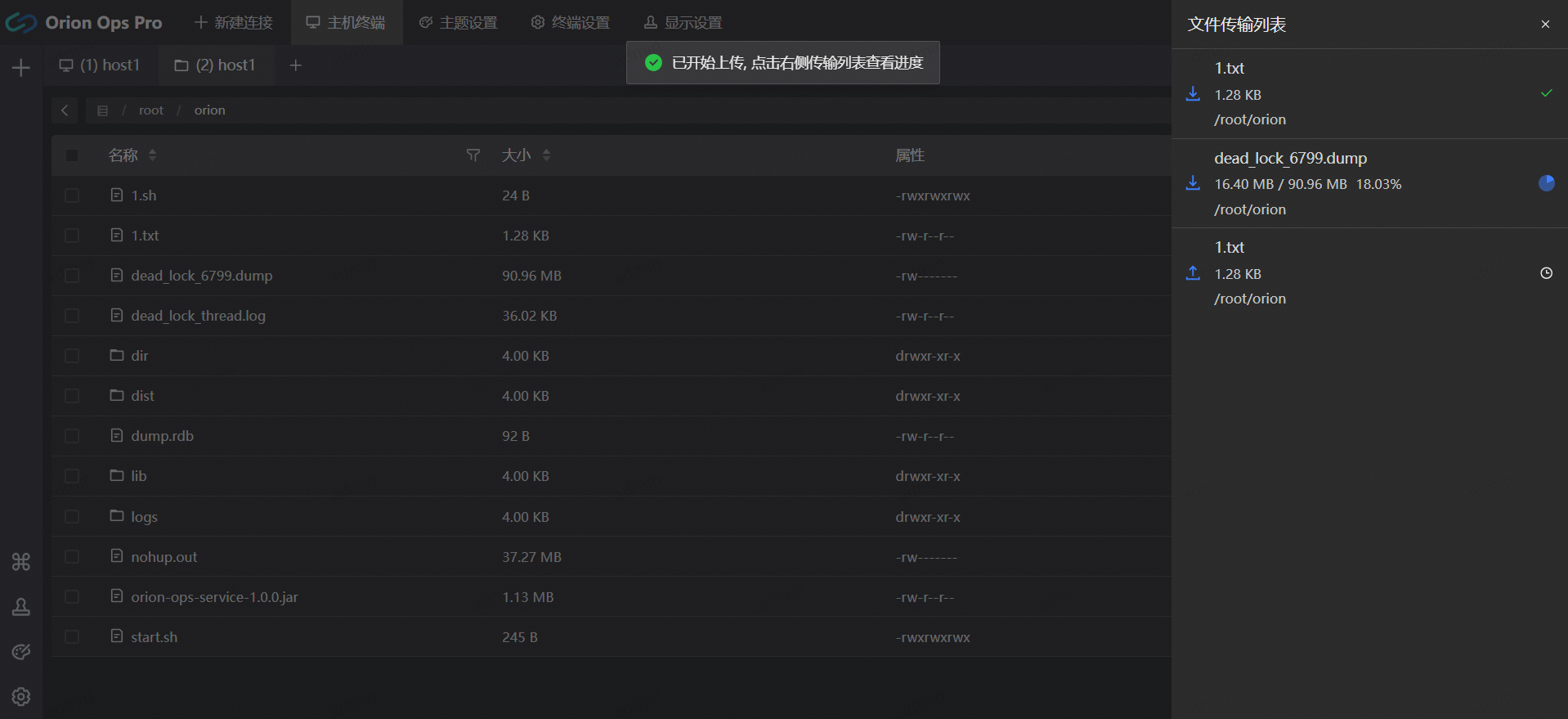Sort files by the 大小 column arrows
This screenshot has height=719, width=1568.
pos(546,155)
